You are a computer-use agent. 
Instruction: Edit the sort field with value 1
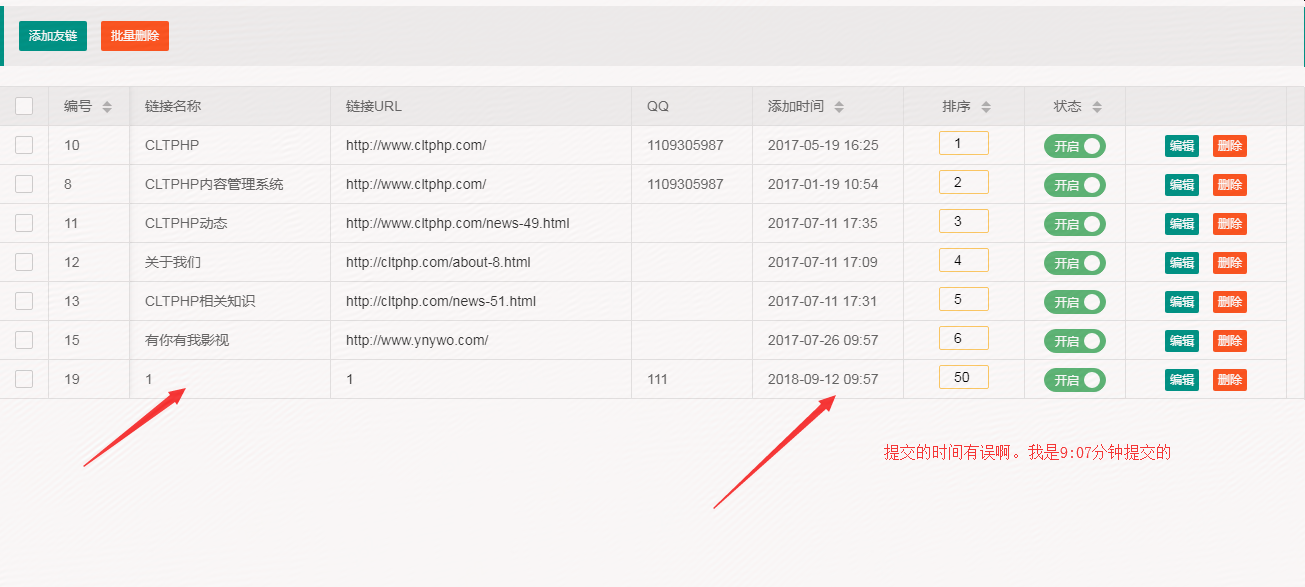point(964,143)
